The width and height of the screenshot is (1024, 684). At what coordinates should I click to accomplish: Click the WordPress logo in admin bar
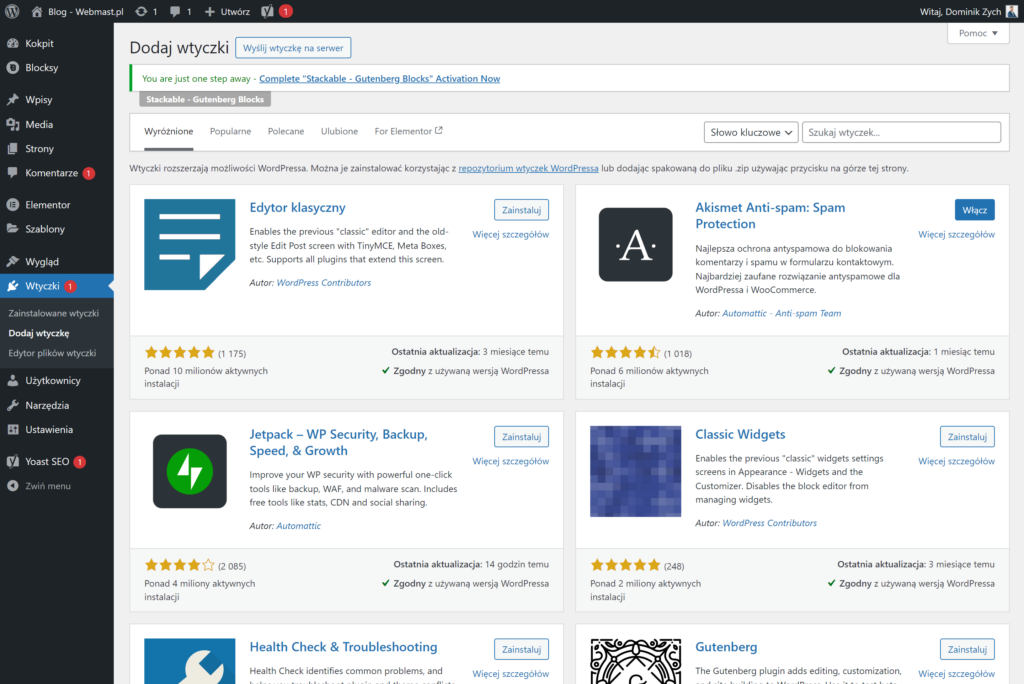coord(13,11)
